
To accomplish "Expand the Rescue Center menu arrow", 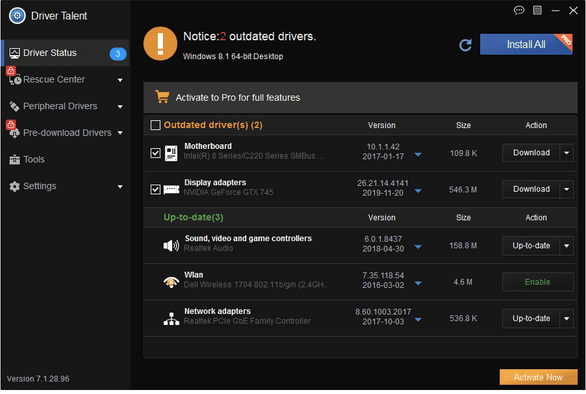I will tap(120, 80).
